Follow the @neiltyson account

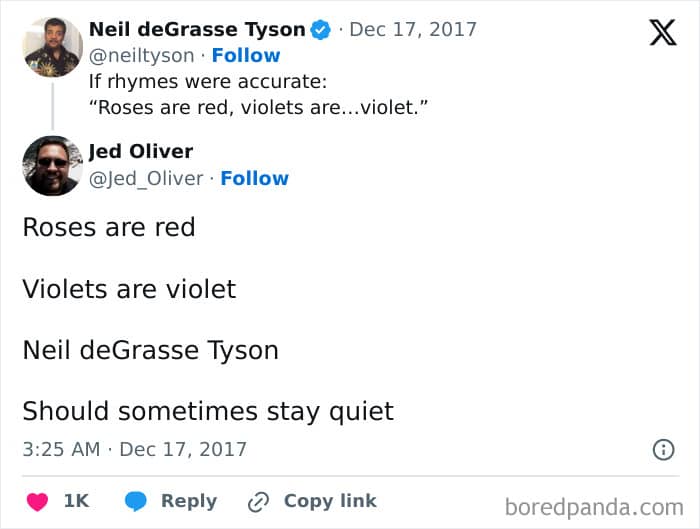point(246,56)
